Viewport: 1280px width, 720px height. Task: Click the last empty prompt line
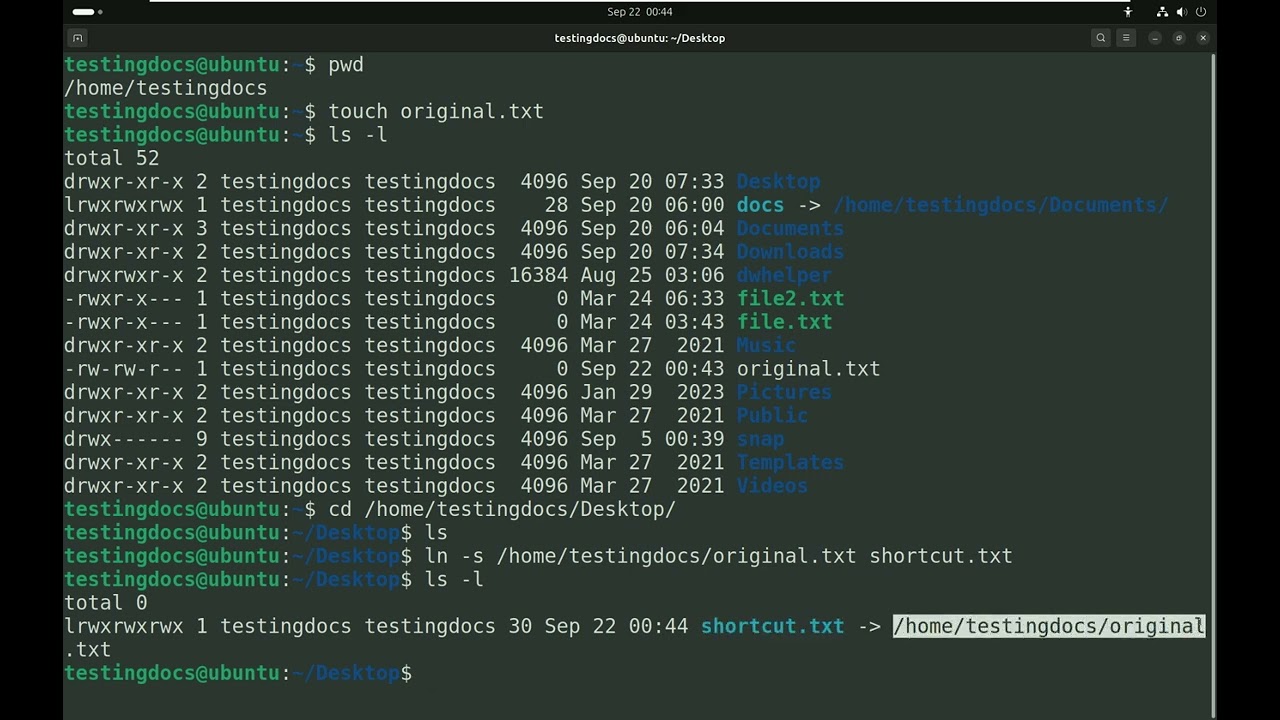pos(238,673)
